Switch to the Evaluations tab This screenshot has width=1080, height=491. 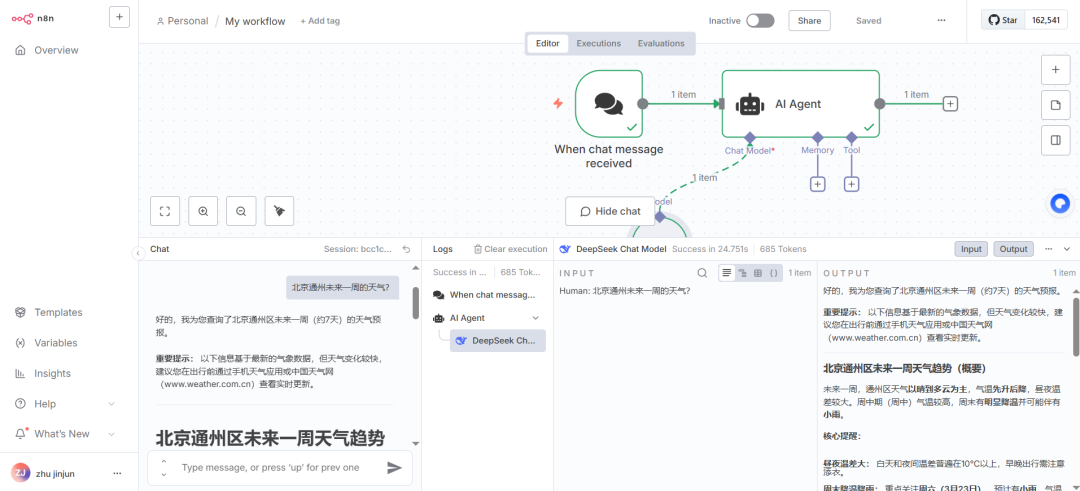(x=661, y=43)
